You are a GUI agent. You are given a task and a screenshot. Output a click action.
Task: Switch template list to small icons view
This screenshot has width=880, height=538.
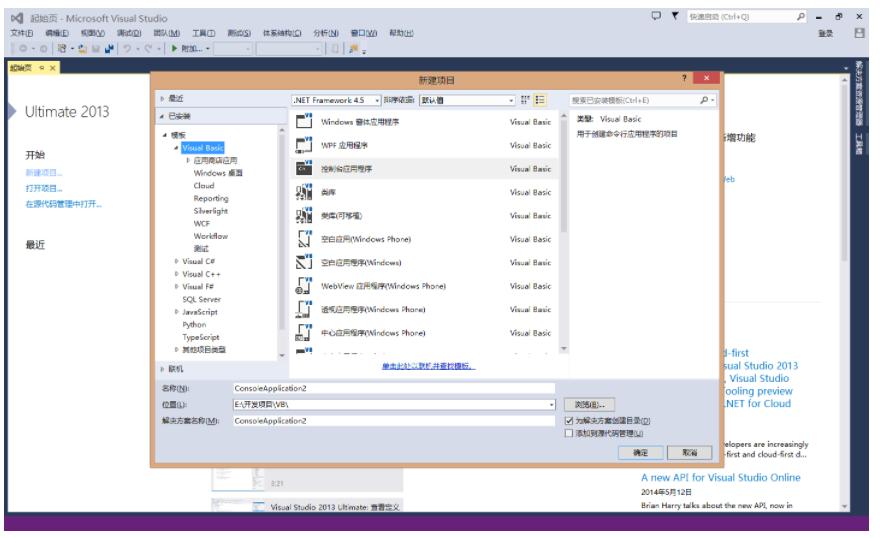(x=526, y=100)
